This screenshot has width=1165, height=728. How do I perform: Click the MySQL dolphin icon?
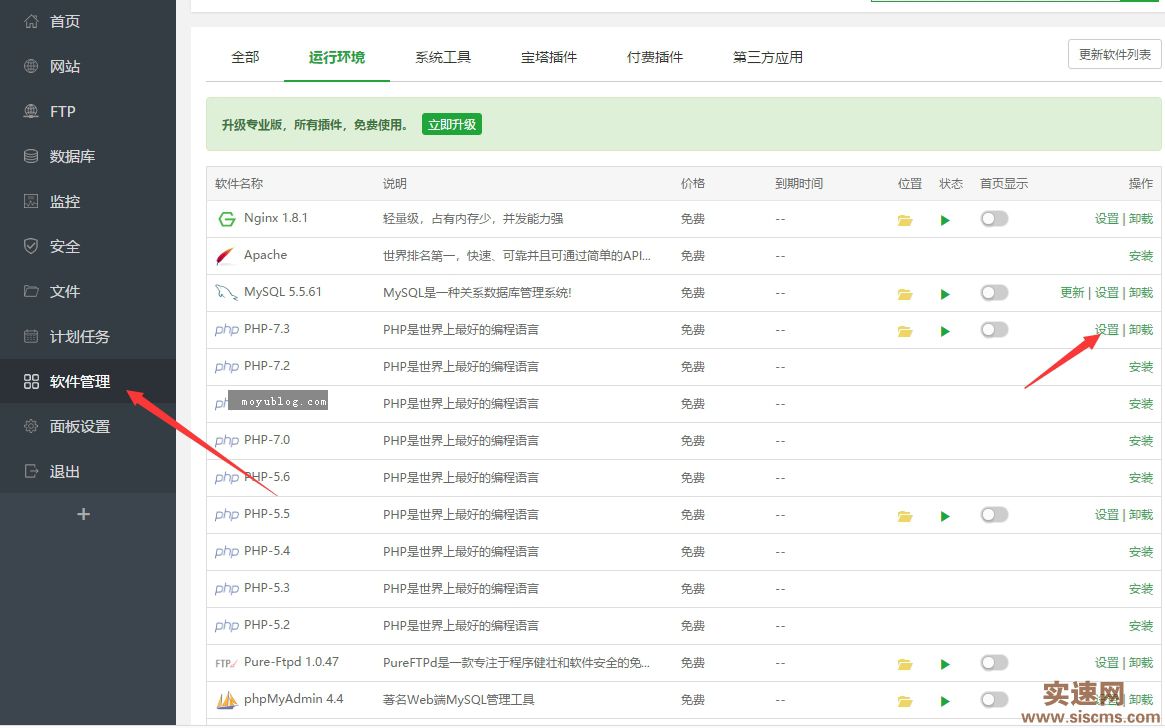[x=226, y=293]
